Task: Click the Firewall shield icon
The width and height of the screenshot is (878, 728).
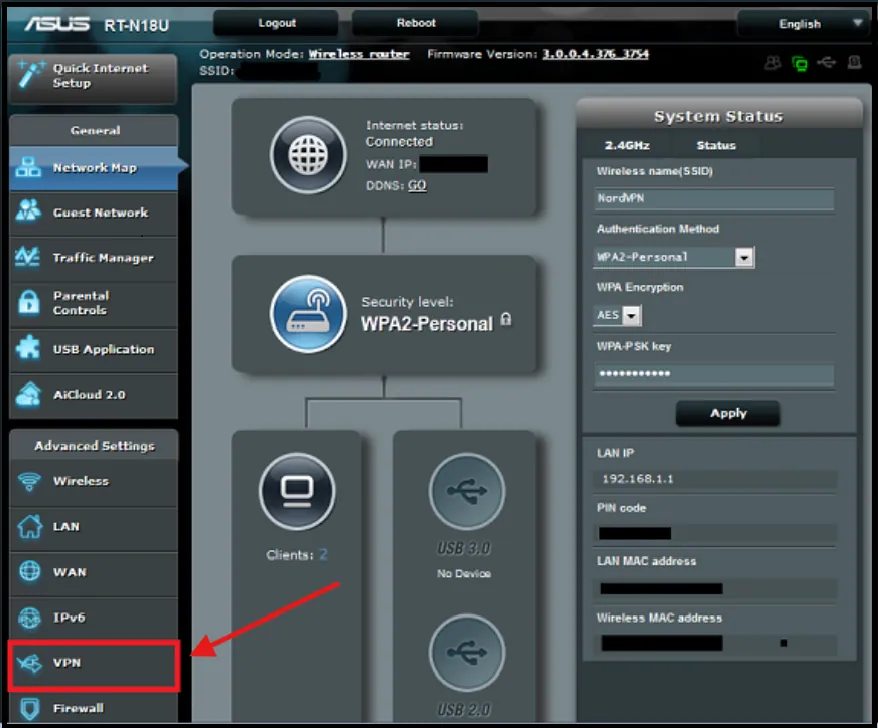Action: tap(30, 708)
